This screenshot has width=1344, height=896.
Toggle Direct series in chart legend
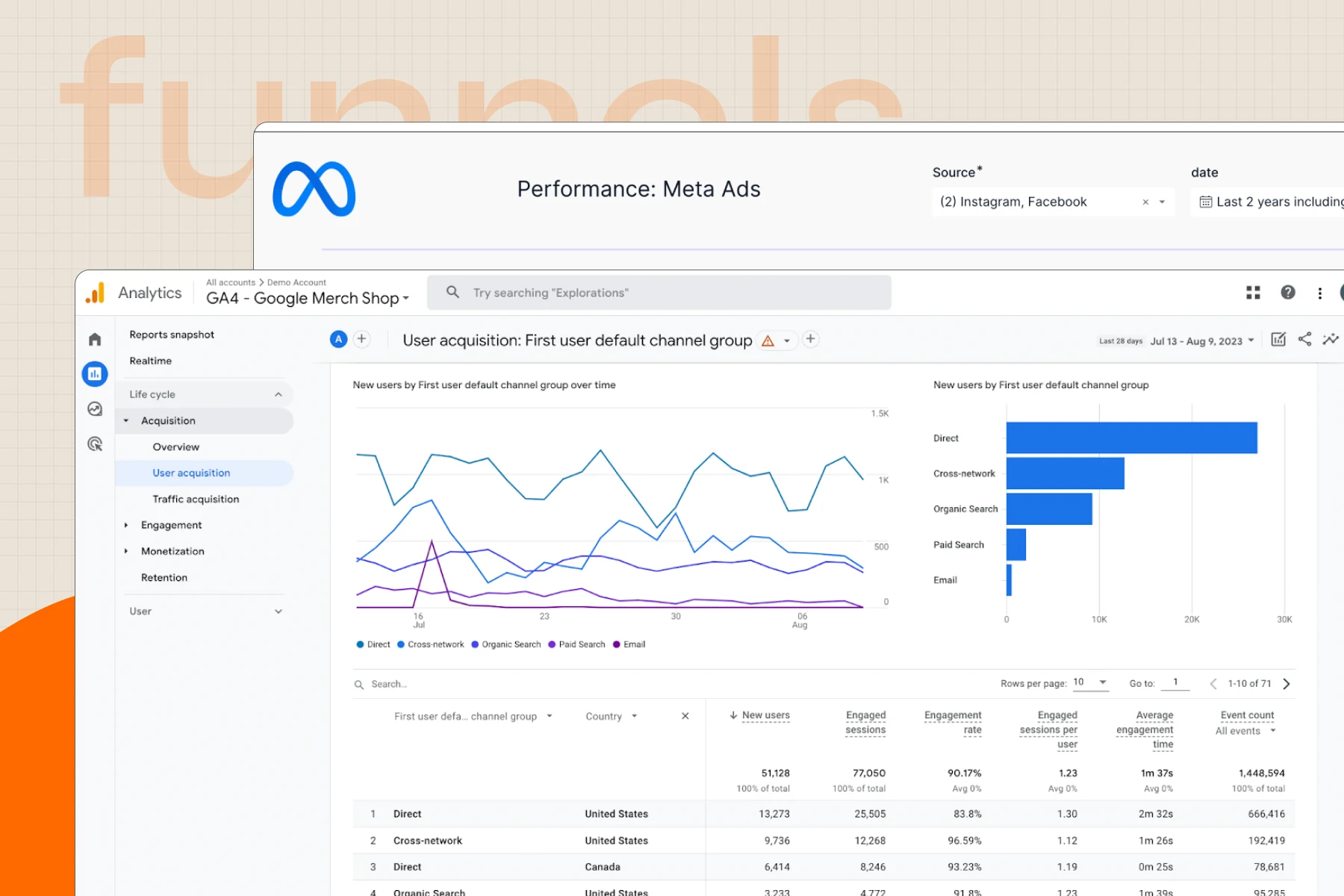pyautogui.click(x=373, y=645)
